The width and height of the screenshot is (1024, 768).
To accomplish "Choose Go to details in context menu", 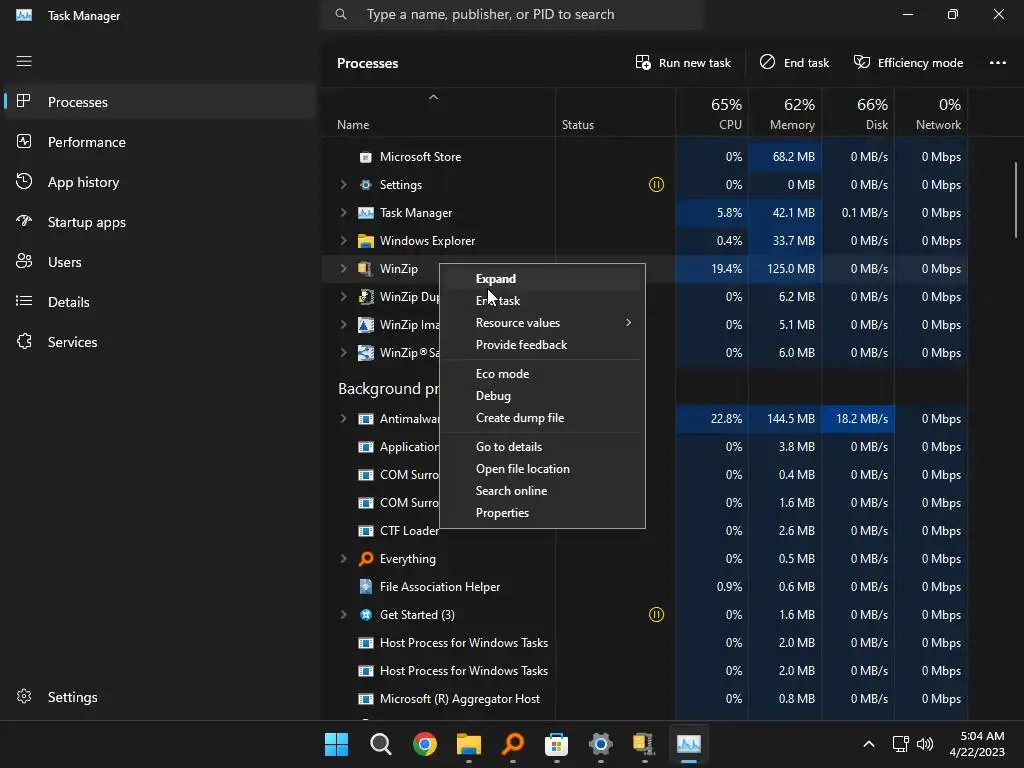I will click(542, 447).
